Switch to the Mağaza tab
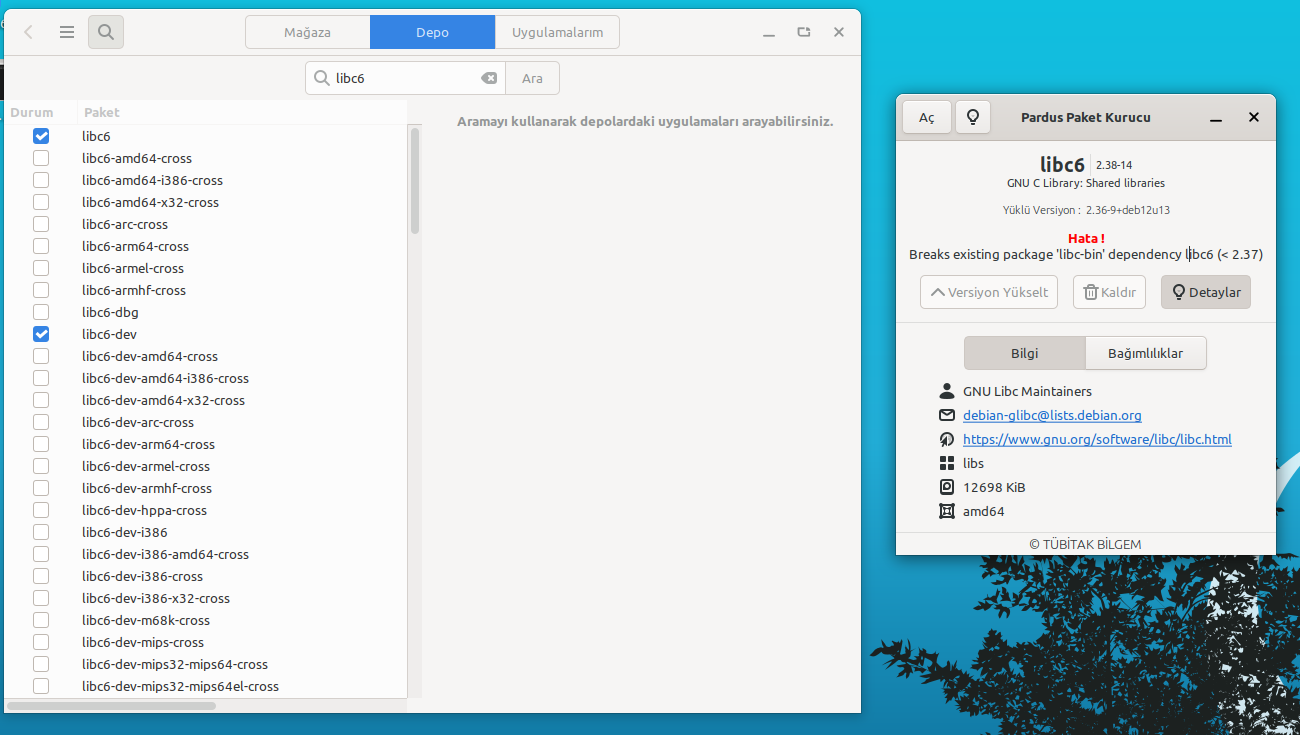This screenshot has width=1300, height=735. click(307, 32)
